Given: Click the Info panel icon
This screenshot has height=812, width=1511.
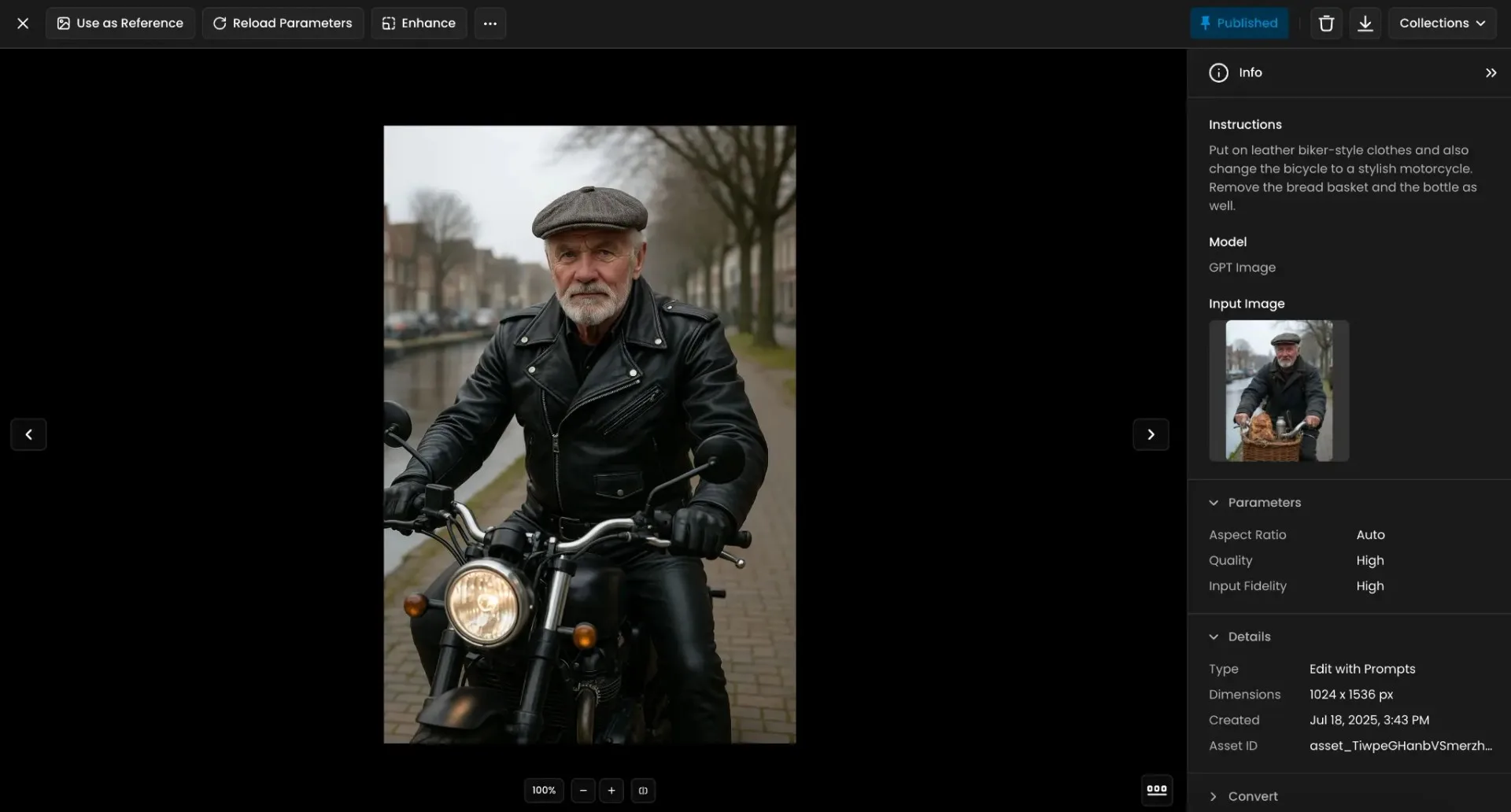Looking at the screenshot, I should point(1217,72).
